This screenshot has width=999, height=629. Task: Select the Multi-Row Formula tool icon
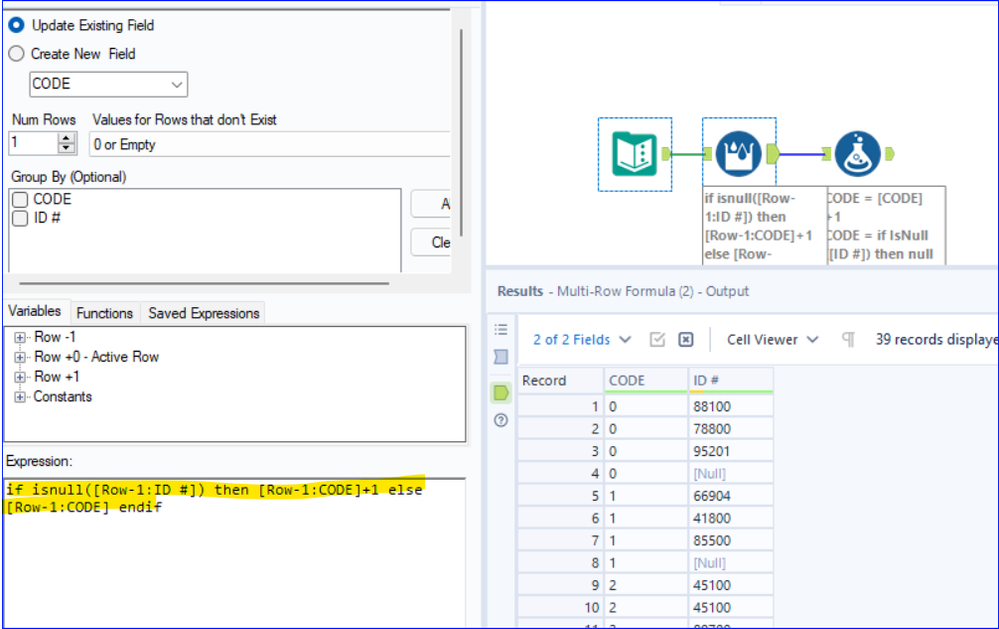click(x=738, y=154)
